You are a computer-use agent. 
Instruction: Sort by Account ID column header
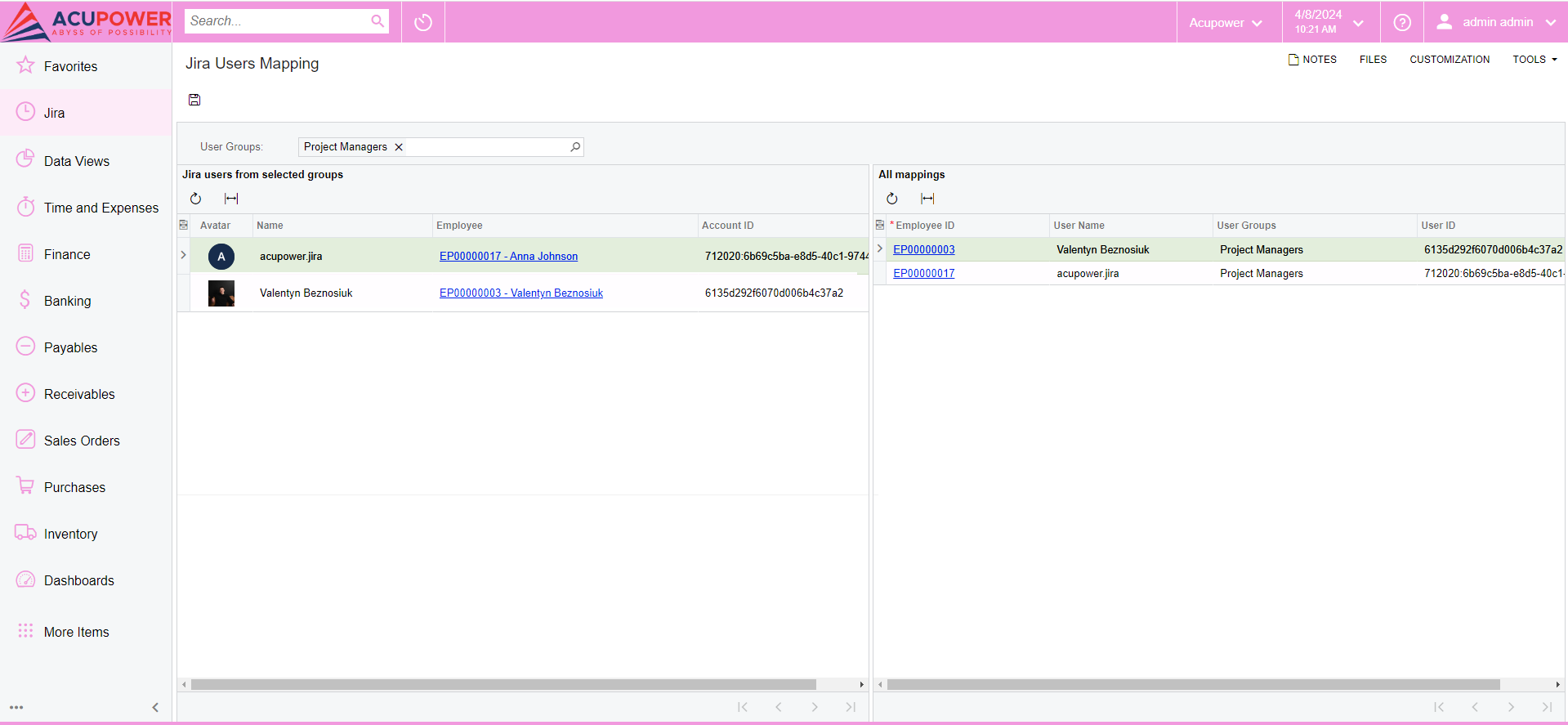point(783,226)
